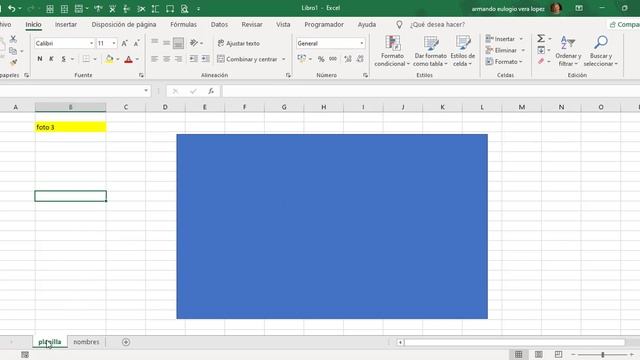This screenshot has height=360, width=640.
Task: Click the Clear eraser icon
Action: pyautogui.click(x=541, y=62)
